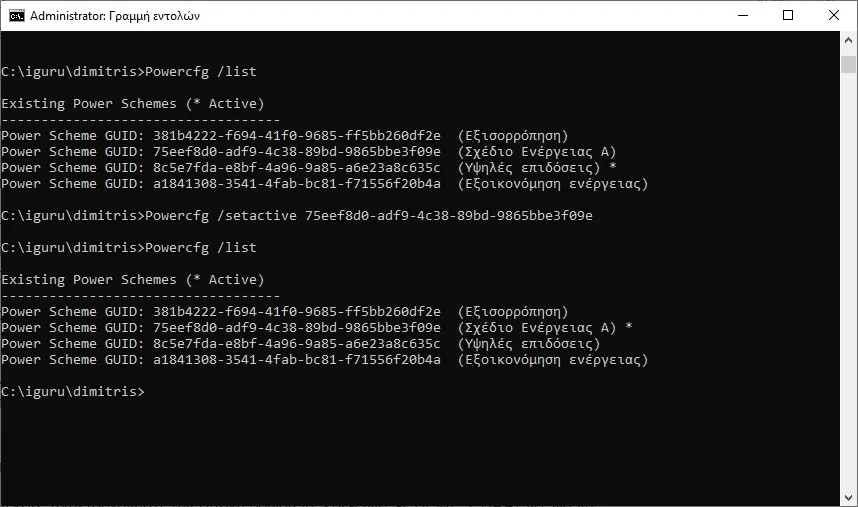
Task: Click the active 'Σχέδιο Ενέργειας A' line with asterisk
Action: tap(316, 328)
